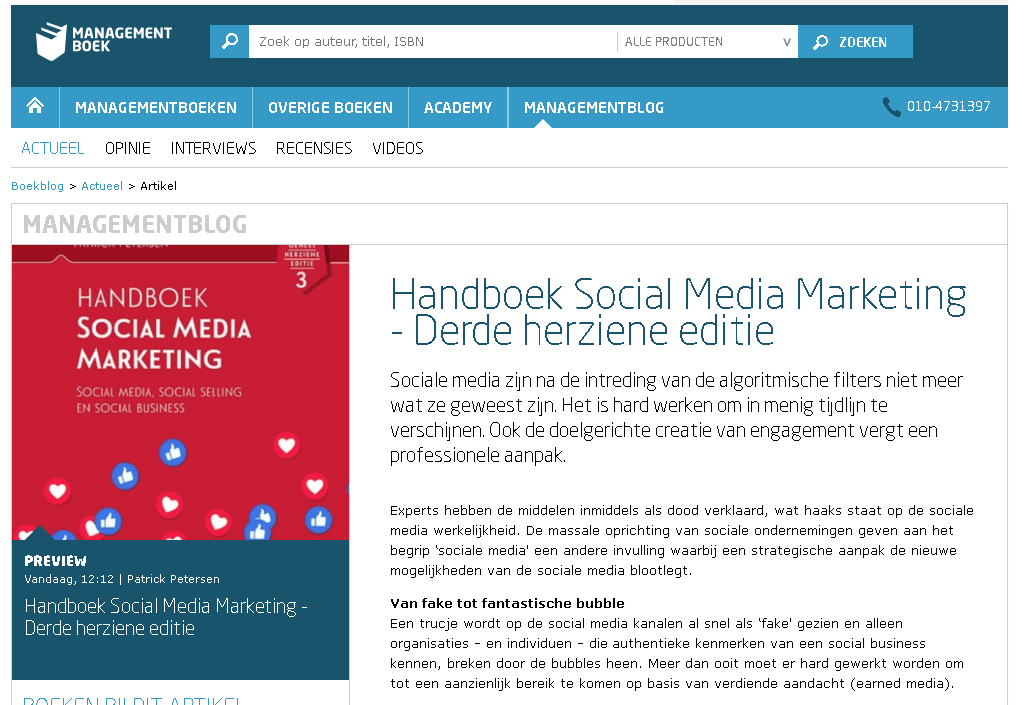This screenshot has width=1027, height=705.
Task: Click the home icon in navigation bar
Action: [35, 106]
